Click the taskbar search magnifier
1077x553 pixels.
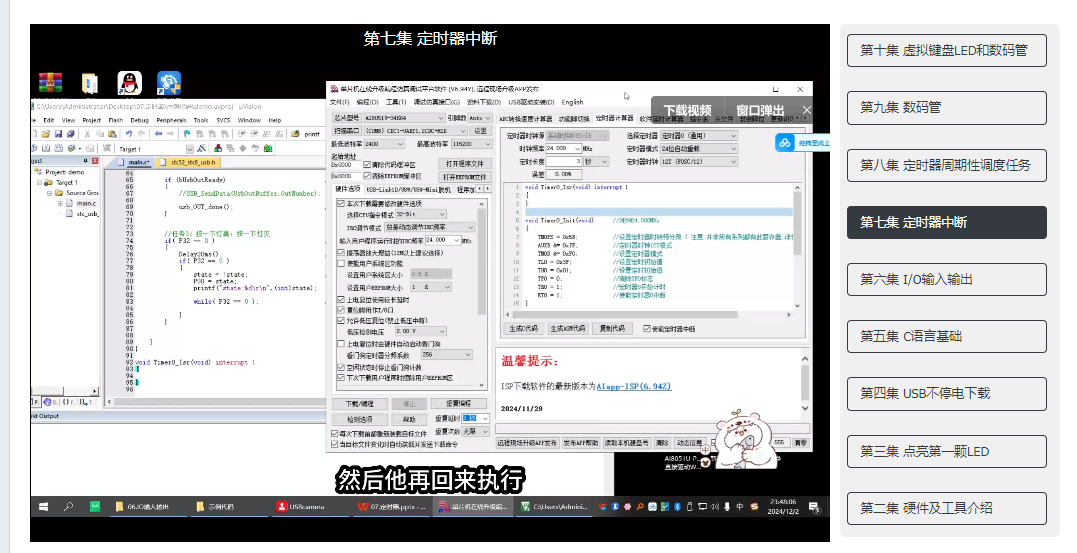(x=69, y=506)
